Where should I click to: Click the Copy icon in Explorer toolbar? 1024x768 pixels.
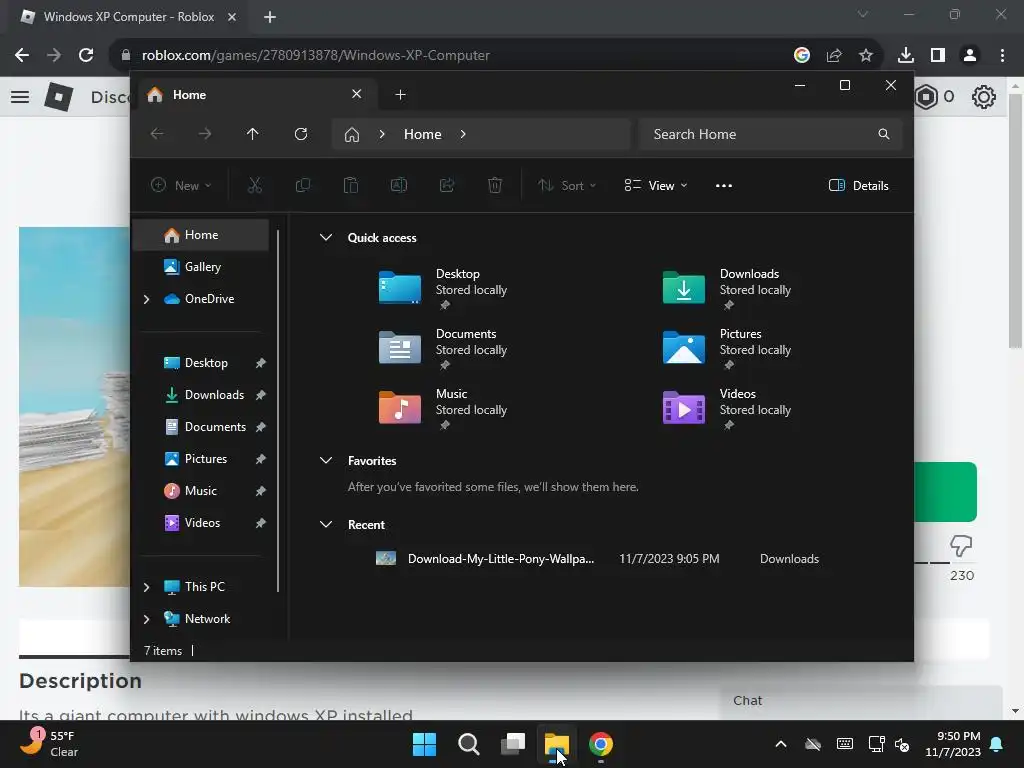(x=302, y=185)
